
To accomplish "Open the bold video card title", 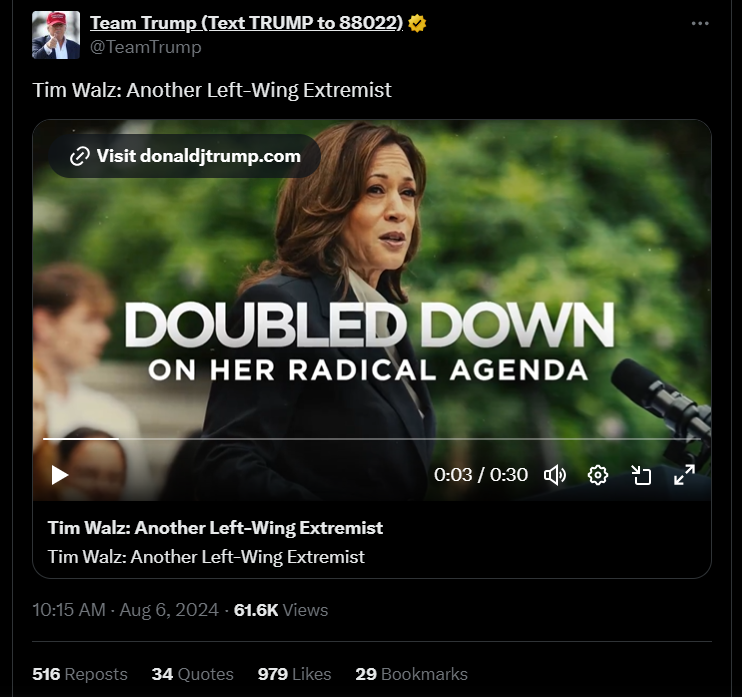I will pyautogui.click(x=215, y=528).
